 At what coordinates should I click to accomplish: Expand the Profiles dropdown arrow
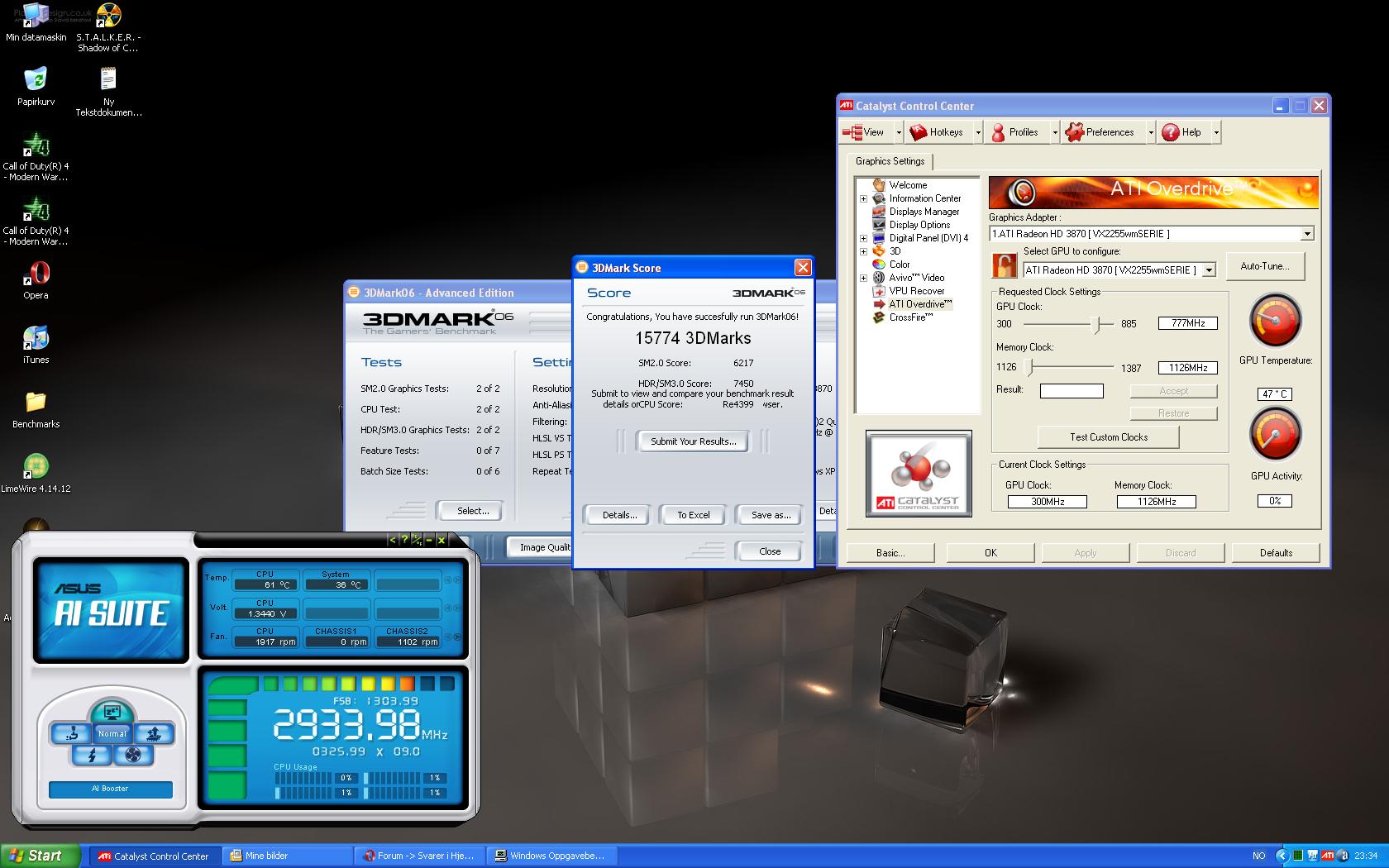click(x=1054, y=132)
